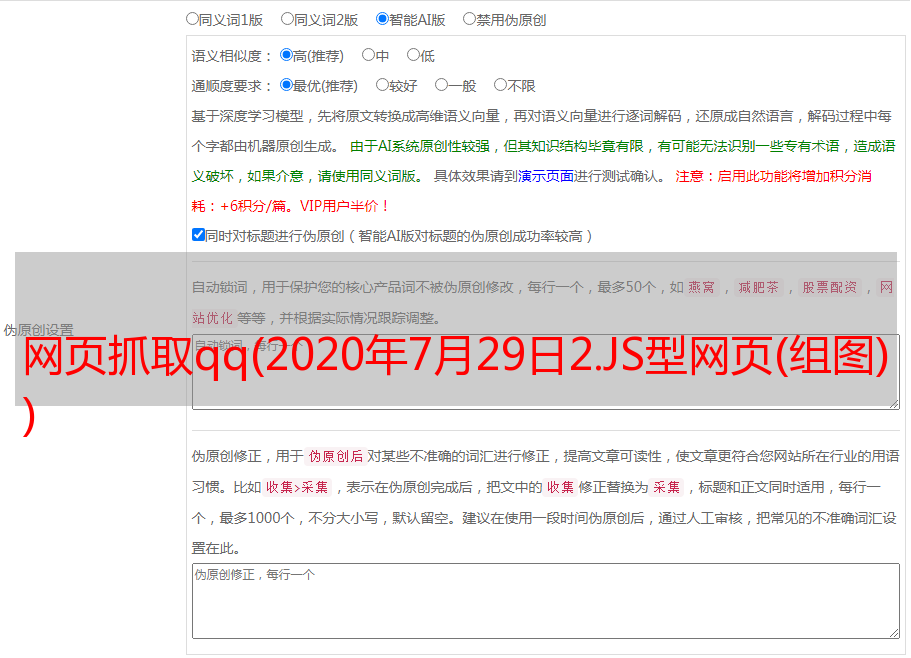Set 通顺度要求 to 不限

pyautogui.click(x=500, y=85)
